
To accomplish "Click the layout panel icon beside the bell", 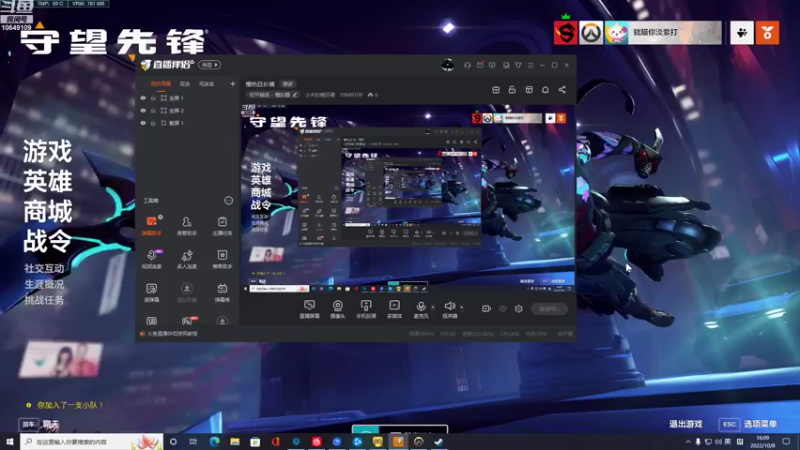I will pos(529,90).
